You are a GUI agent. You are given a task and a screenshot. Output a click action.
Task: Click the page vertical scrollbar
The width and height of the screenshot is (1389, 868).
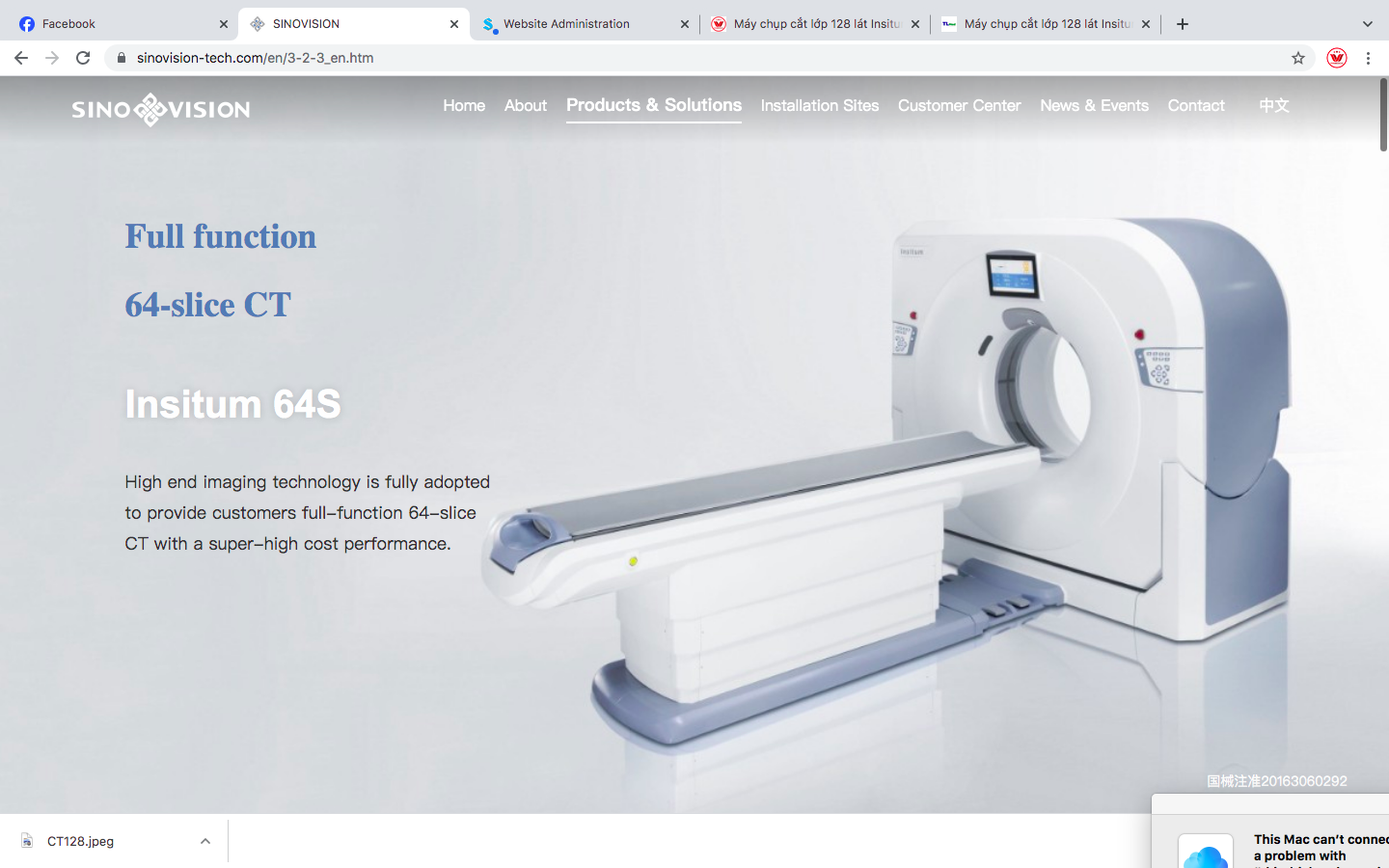1383,114
